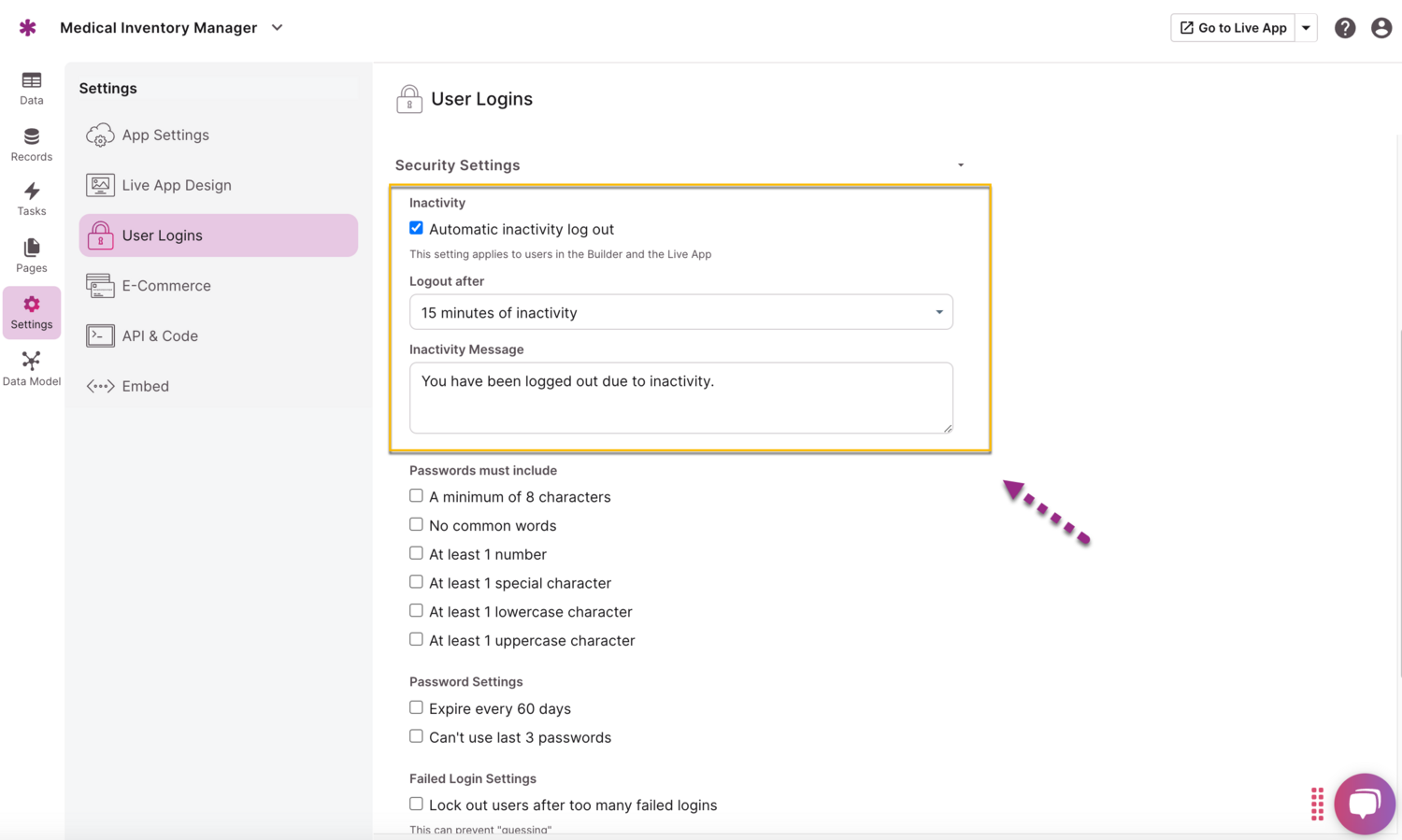This screenshot has width=1402, height=840.
Task: Collapse the Security Settings section
Action: [x=960, y=165]
